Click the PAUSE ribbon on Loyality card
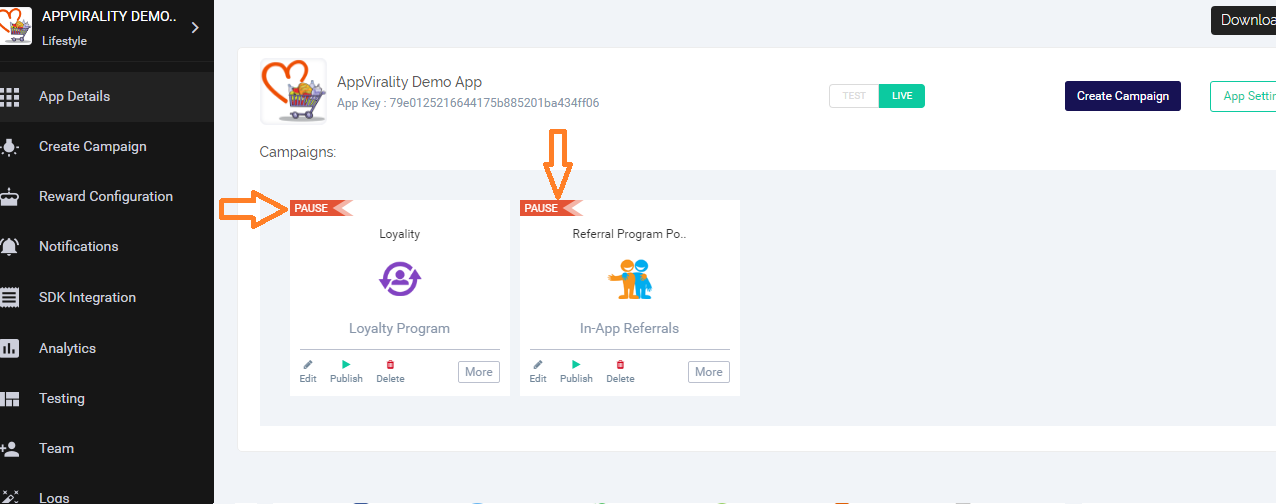 (321, 208)
